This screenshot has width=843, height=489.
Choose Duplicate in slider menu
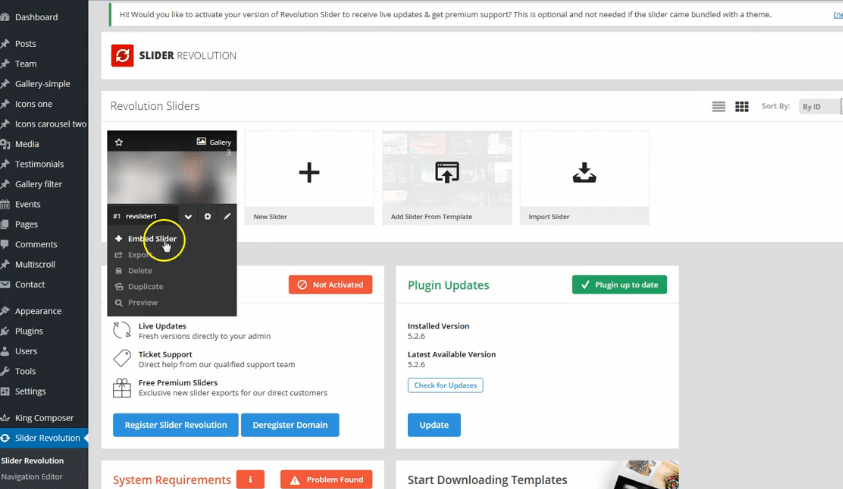tap(145, 286)
